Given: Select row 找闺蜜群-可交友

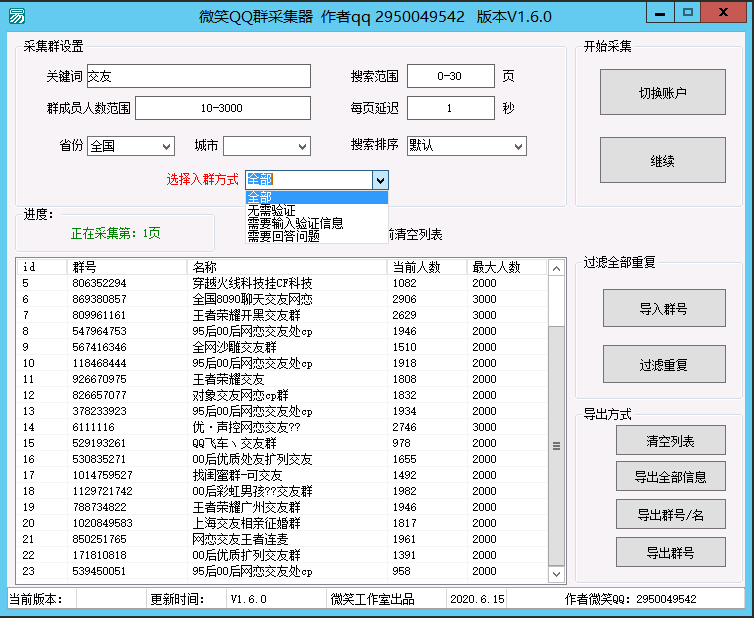Looking at the screenshot, I should coord(282,475).
